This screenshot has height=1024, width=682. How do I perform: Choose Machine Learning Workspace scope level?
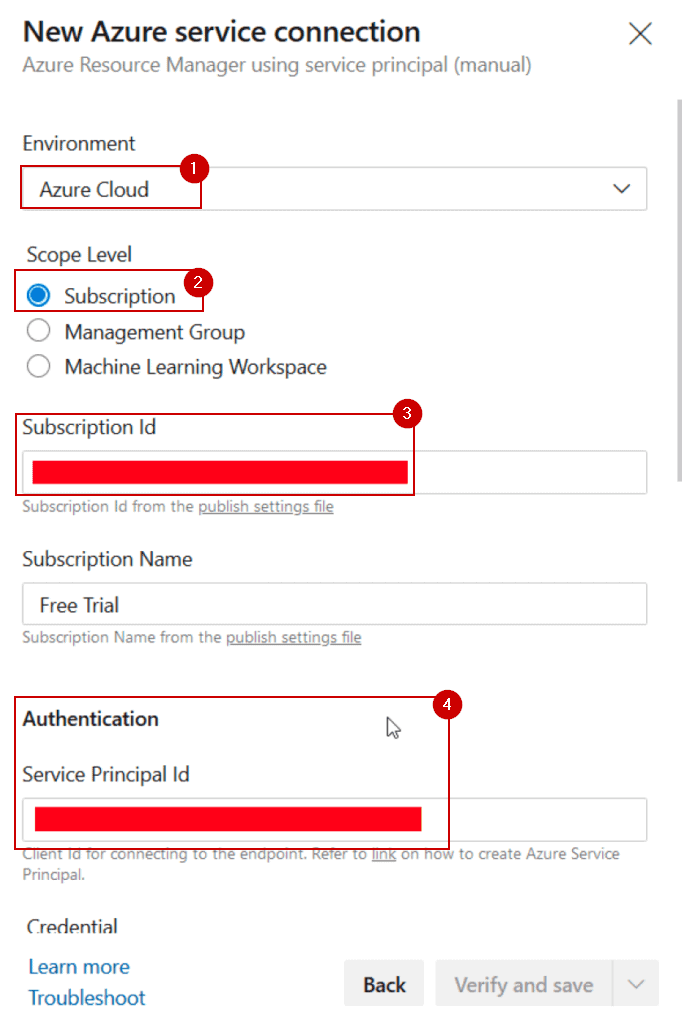39,366
